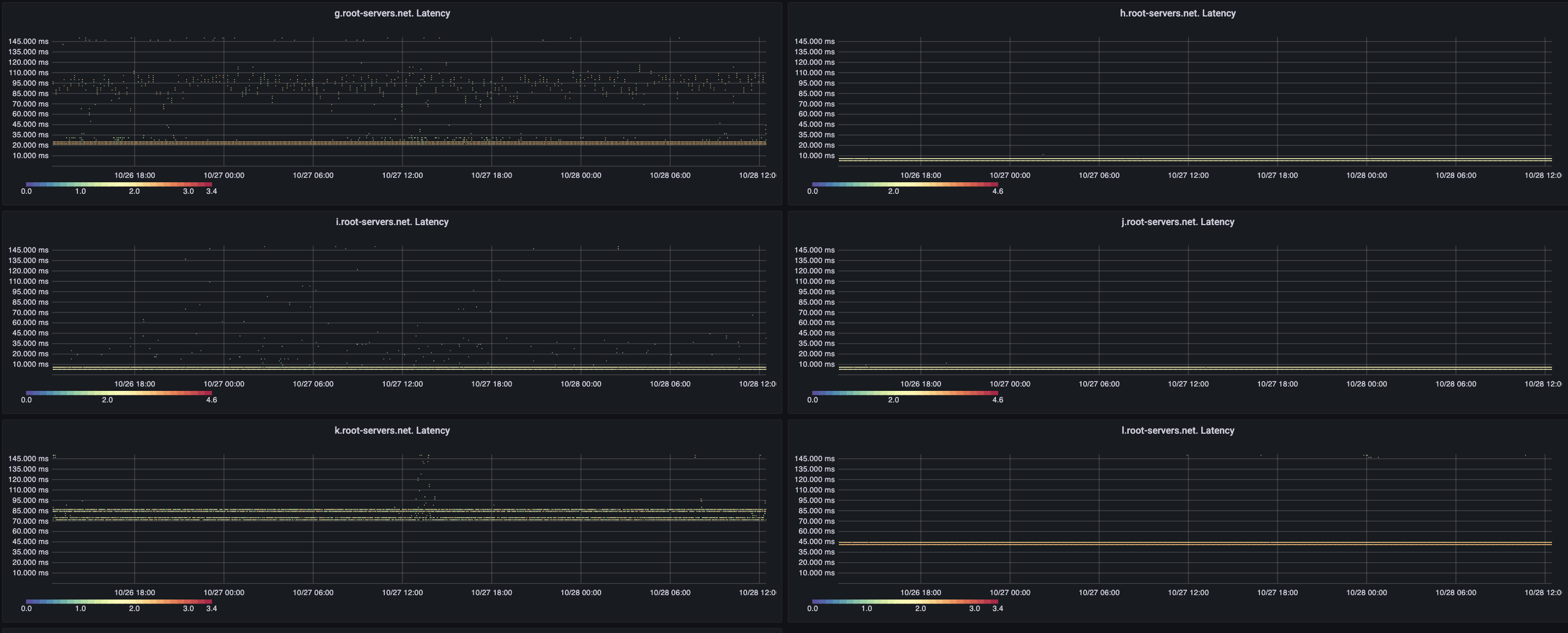Click the color legend bar under the l.root-servers panel
This screenshot has height=633, width=1568.
(905, 601)
